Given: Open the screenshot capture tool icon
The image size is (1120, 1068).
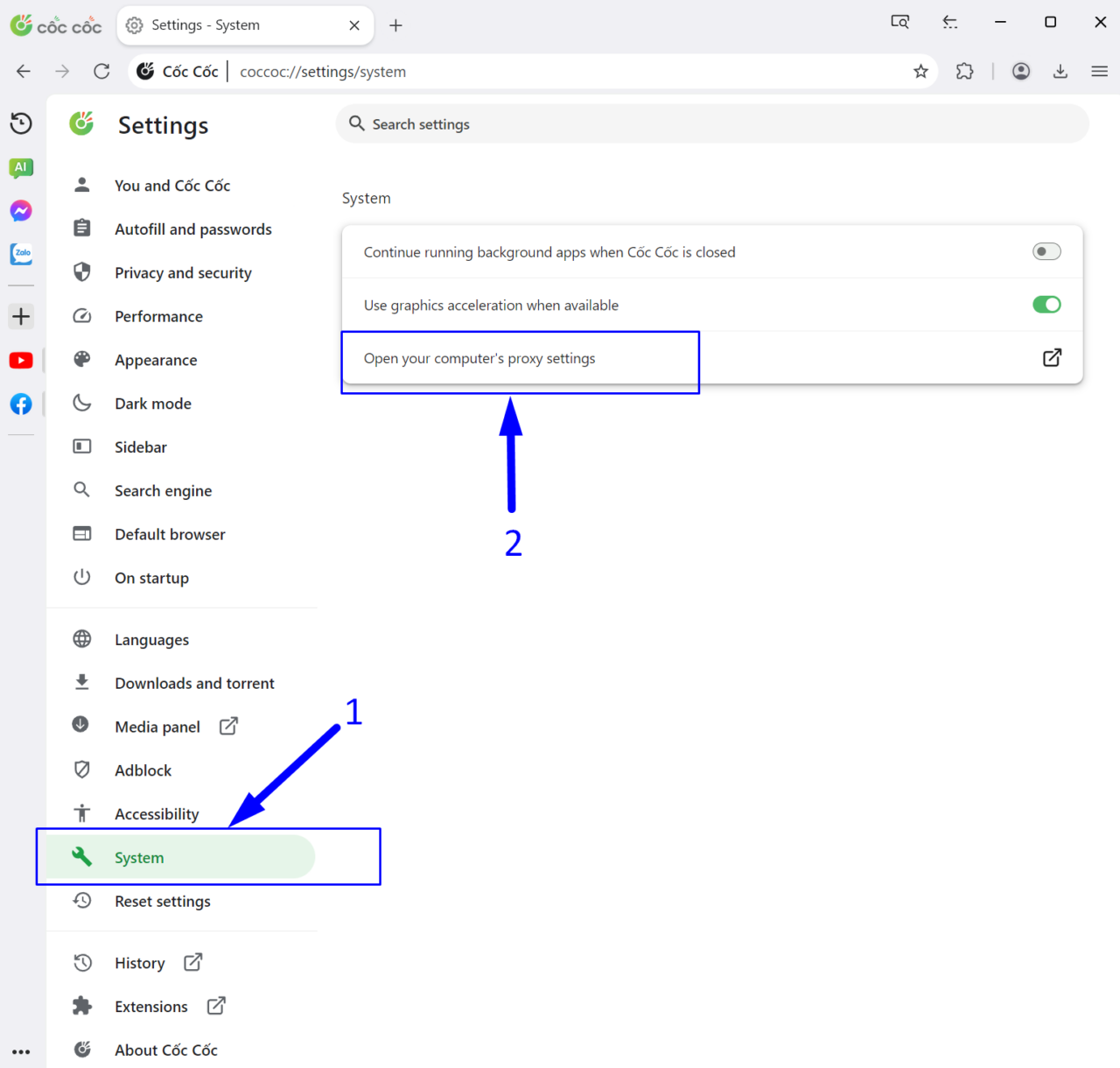Looking at the screenshot, I should point(900,21).
